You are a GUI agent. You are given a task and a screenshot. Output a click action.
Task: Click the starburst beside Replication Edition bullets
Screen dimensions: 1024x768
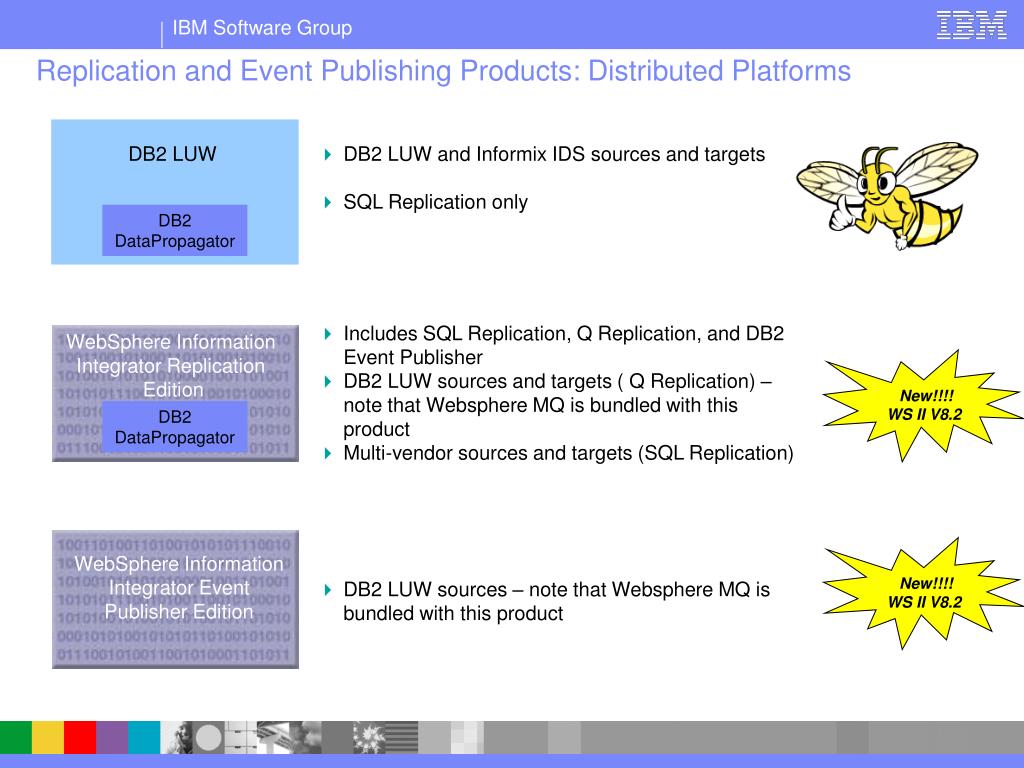pyautogui.click(x=923, y=405)
